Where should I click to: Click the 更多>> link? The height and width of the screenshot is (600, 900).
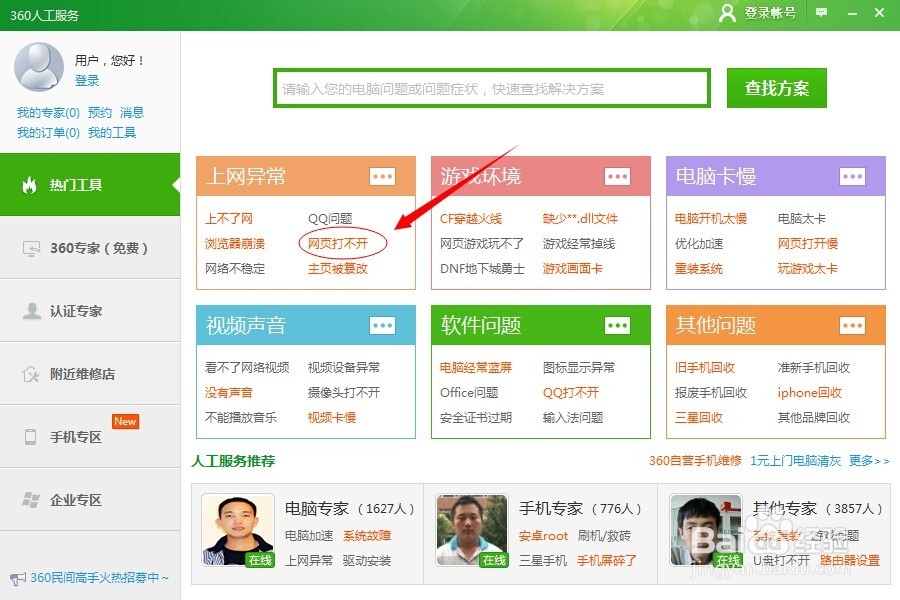[869, 460]
